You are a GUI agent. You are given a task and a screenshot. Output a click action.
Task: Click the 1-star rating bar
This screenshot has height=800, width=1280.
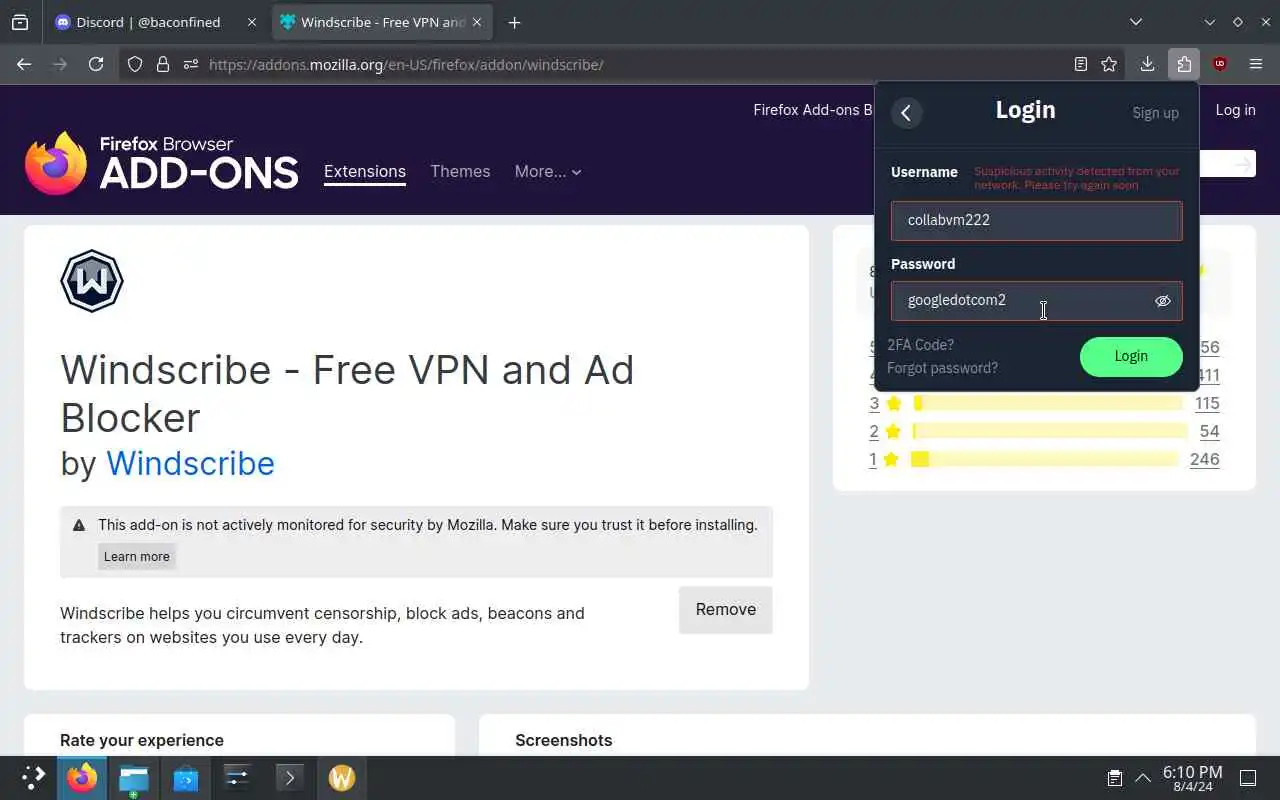(x=1046, y=459)
